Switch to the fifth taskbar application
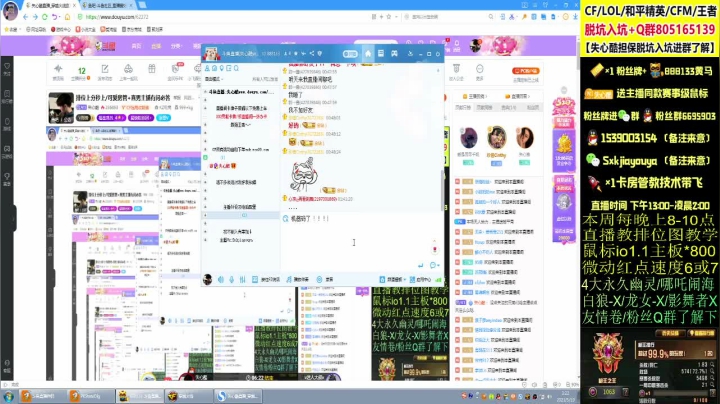Viewport: 720px width, 404px height. click(238, 396)
